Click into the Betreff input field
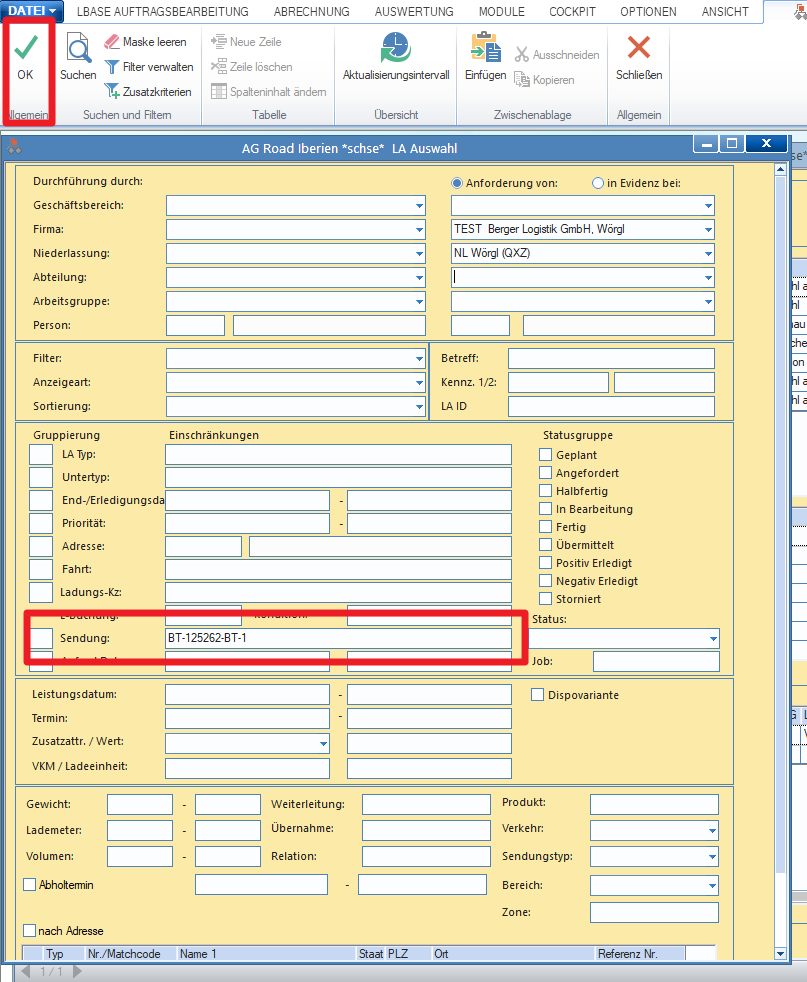 [611, 358]
